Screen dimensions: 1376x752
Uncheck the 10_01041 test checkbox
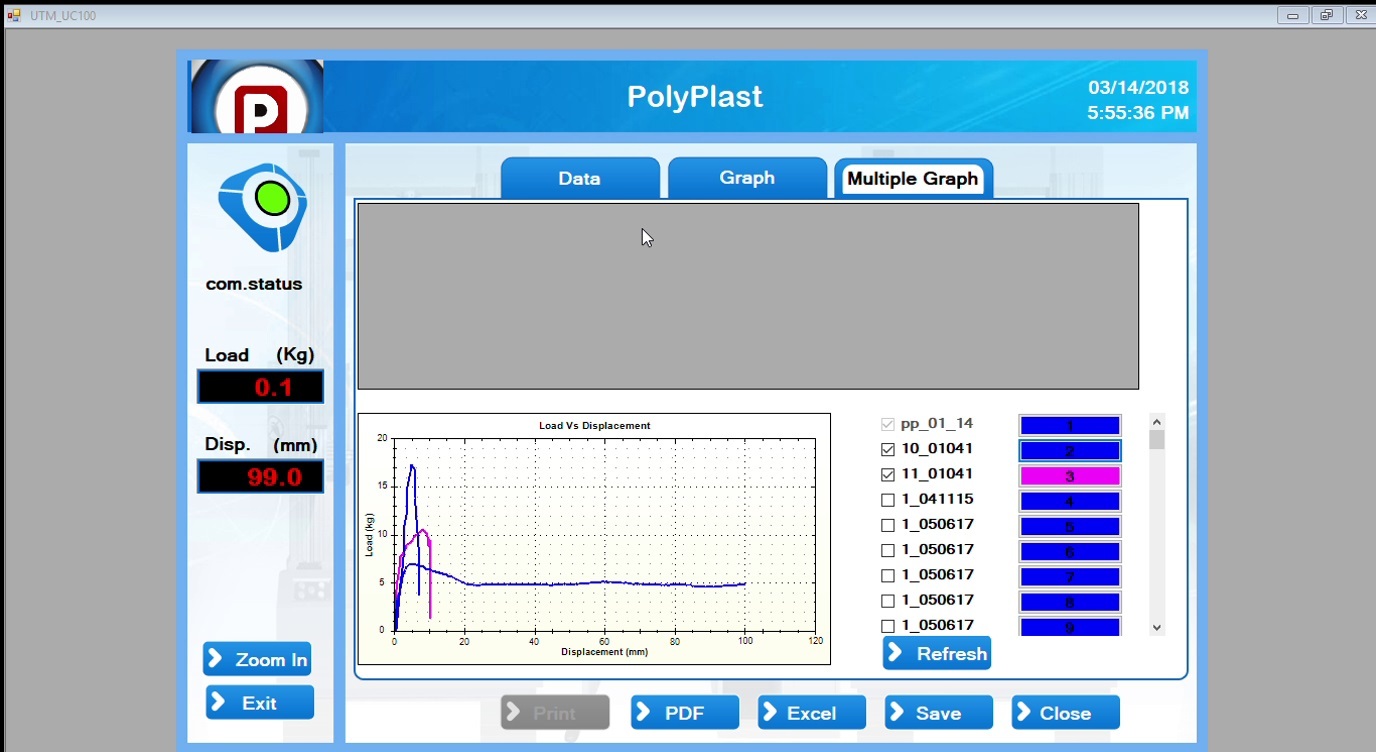coord(888,449)
